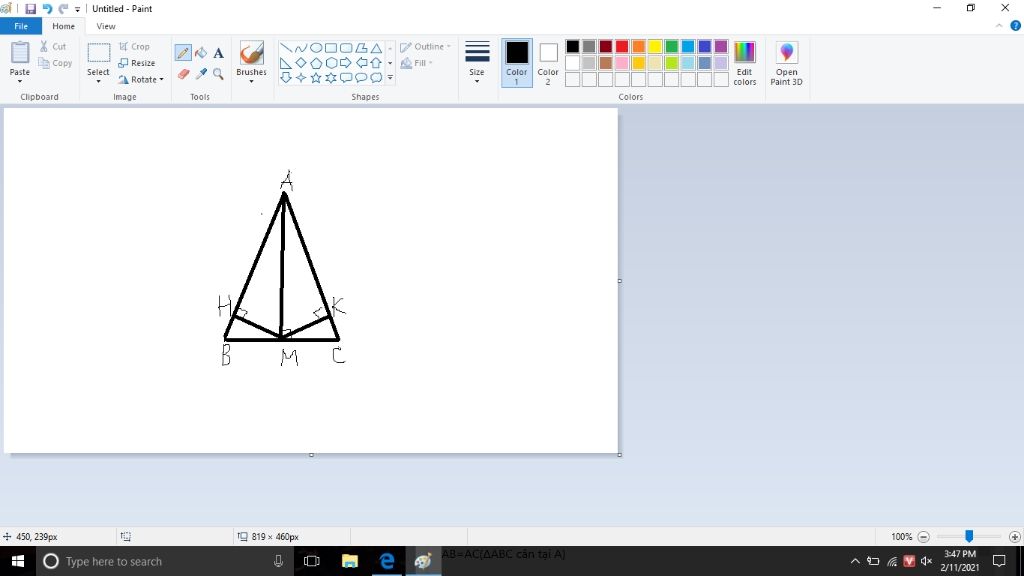Switch to the Home tab
This screenshot has height=576, width=1024.
63,26
